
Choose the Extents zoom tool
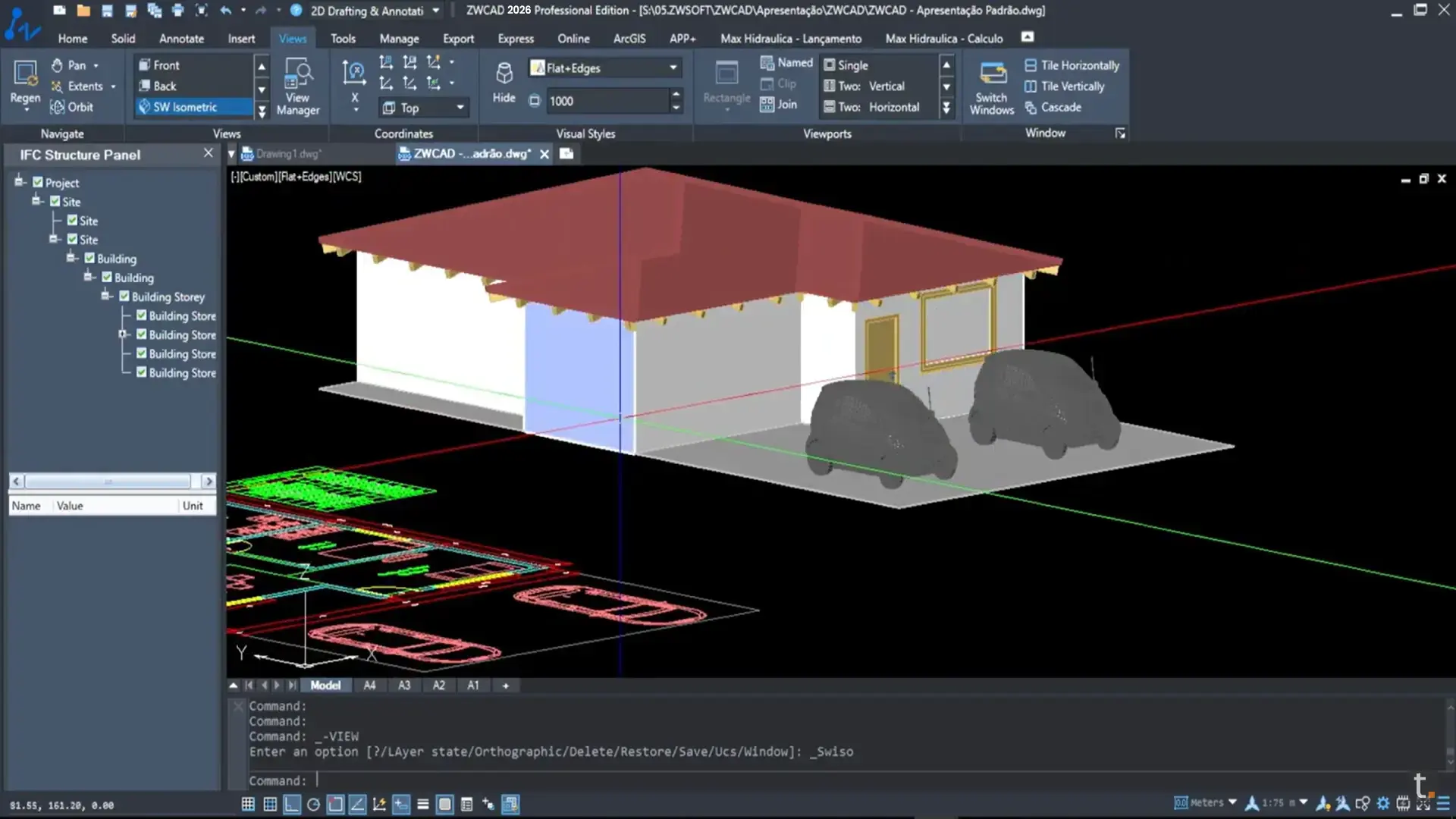83,86
